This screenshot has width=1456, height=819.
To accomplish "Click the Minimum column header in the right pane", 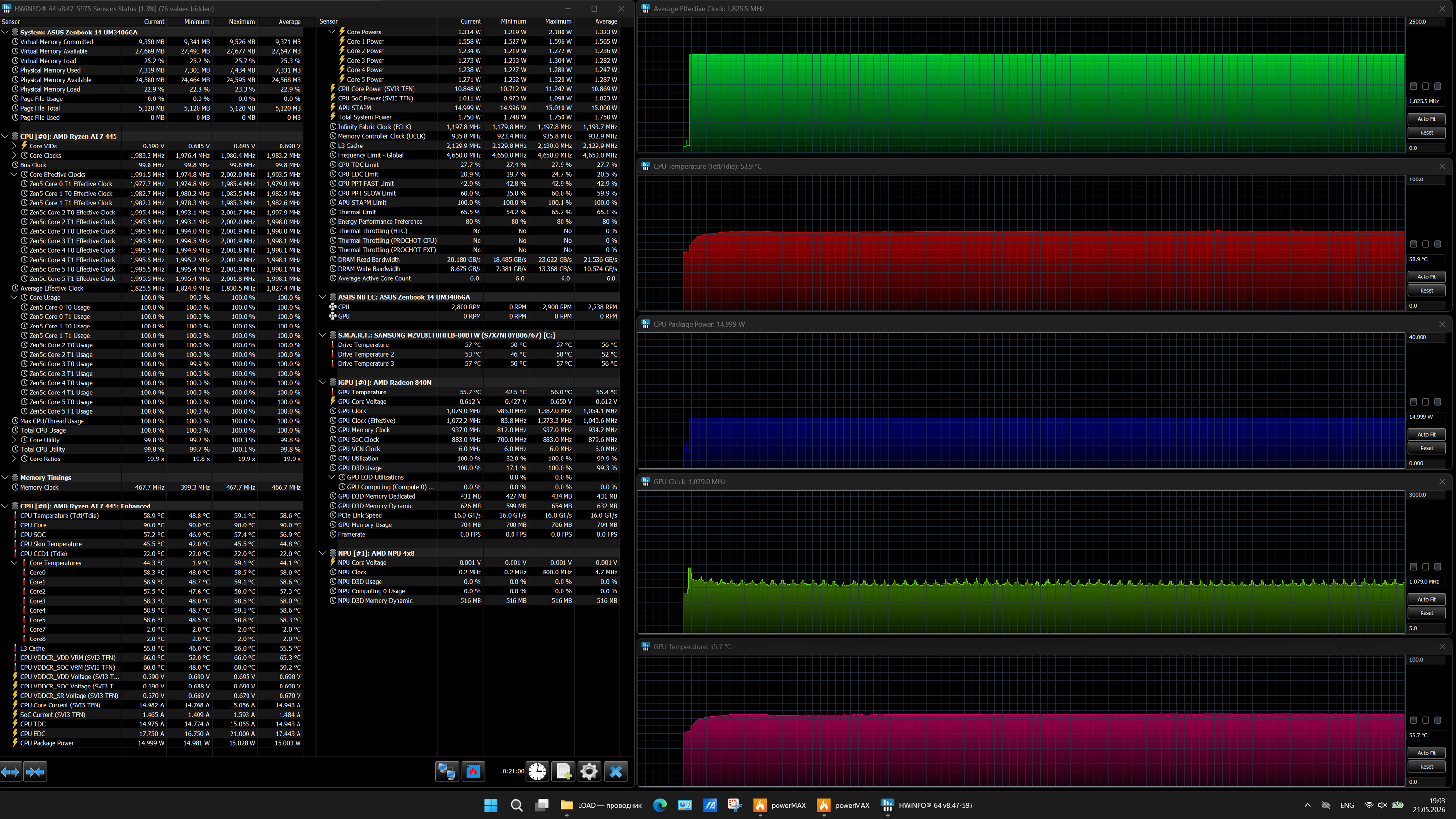I will pyautogui.click(x=506, y=21).
